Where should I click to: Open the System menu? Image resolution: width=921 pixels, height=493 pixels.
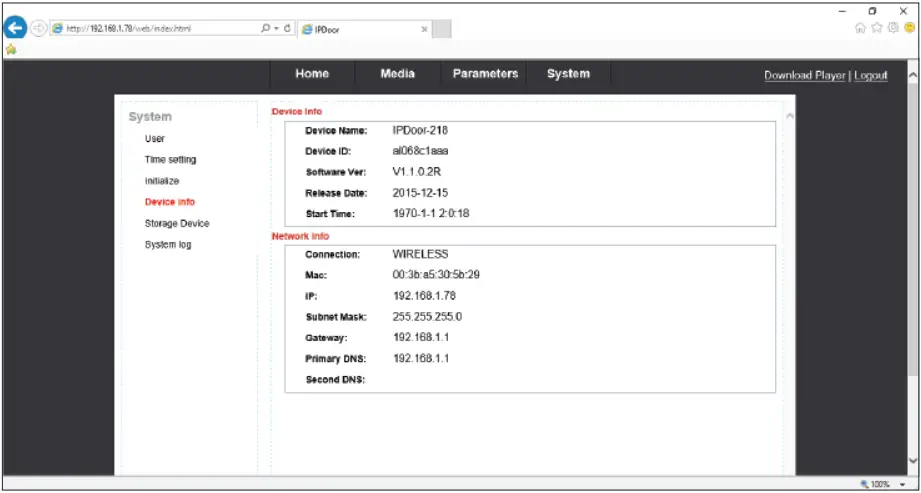568,74
